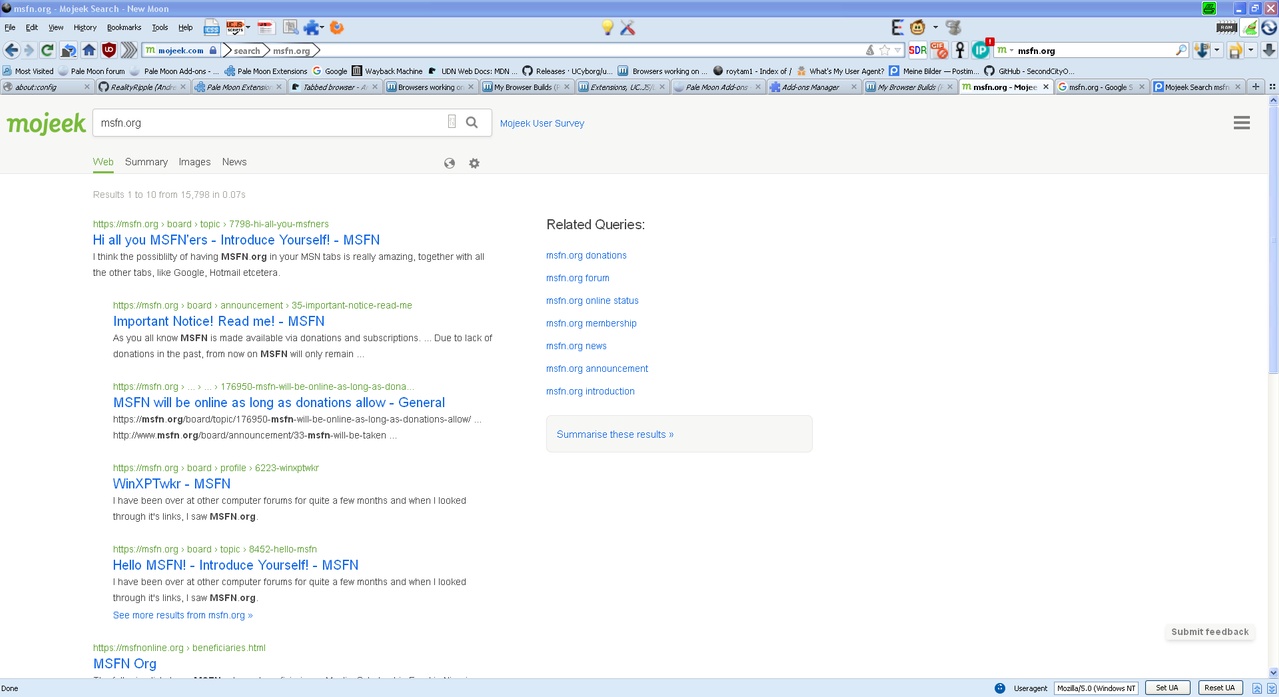Select the News search tab
This screenshot has width=1279, height=697.
click(234, 162)
